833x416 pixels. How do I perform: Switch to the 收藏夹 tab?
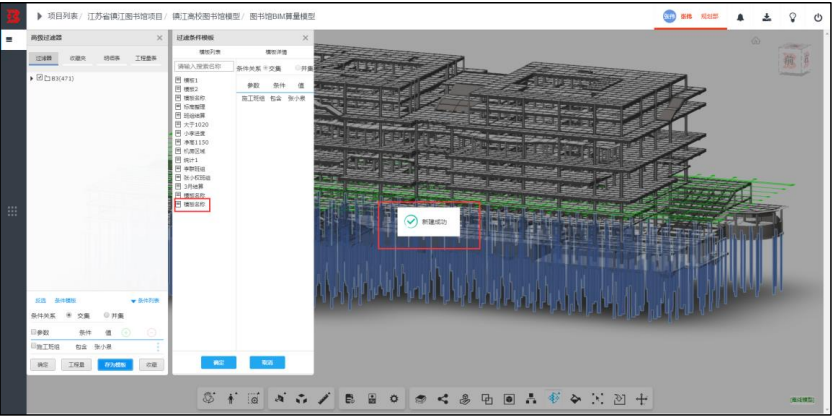coord(78,58)
